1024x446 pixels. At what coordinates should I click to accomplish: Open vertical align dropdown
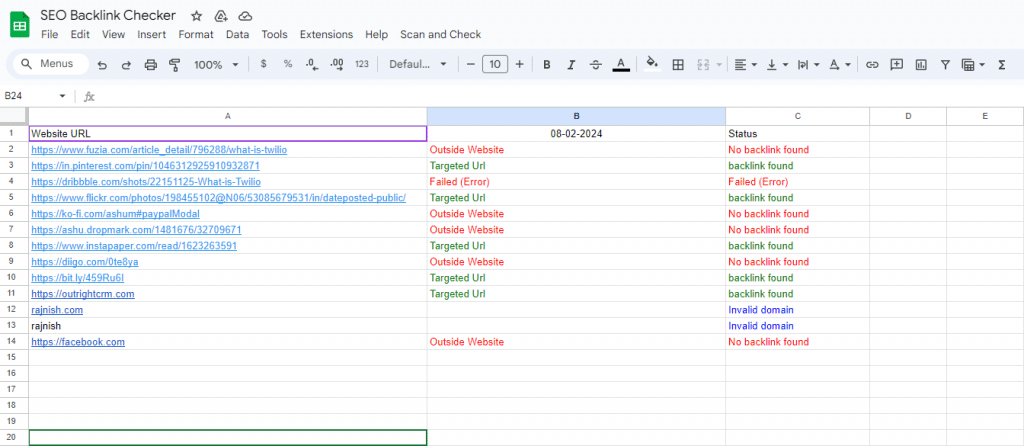coord(777,64)
